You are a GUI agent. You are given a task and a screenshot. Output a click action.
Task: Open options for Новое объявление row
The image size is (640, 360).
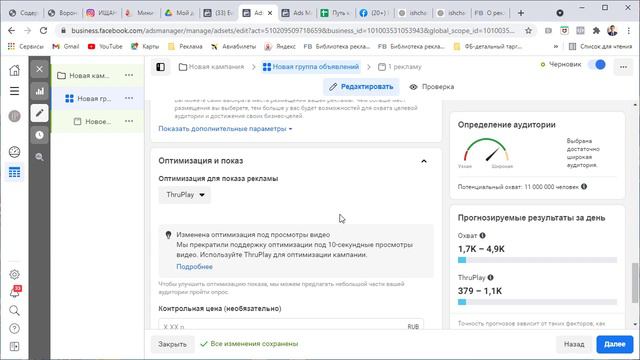(x=129, y=121)
